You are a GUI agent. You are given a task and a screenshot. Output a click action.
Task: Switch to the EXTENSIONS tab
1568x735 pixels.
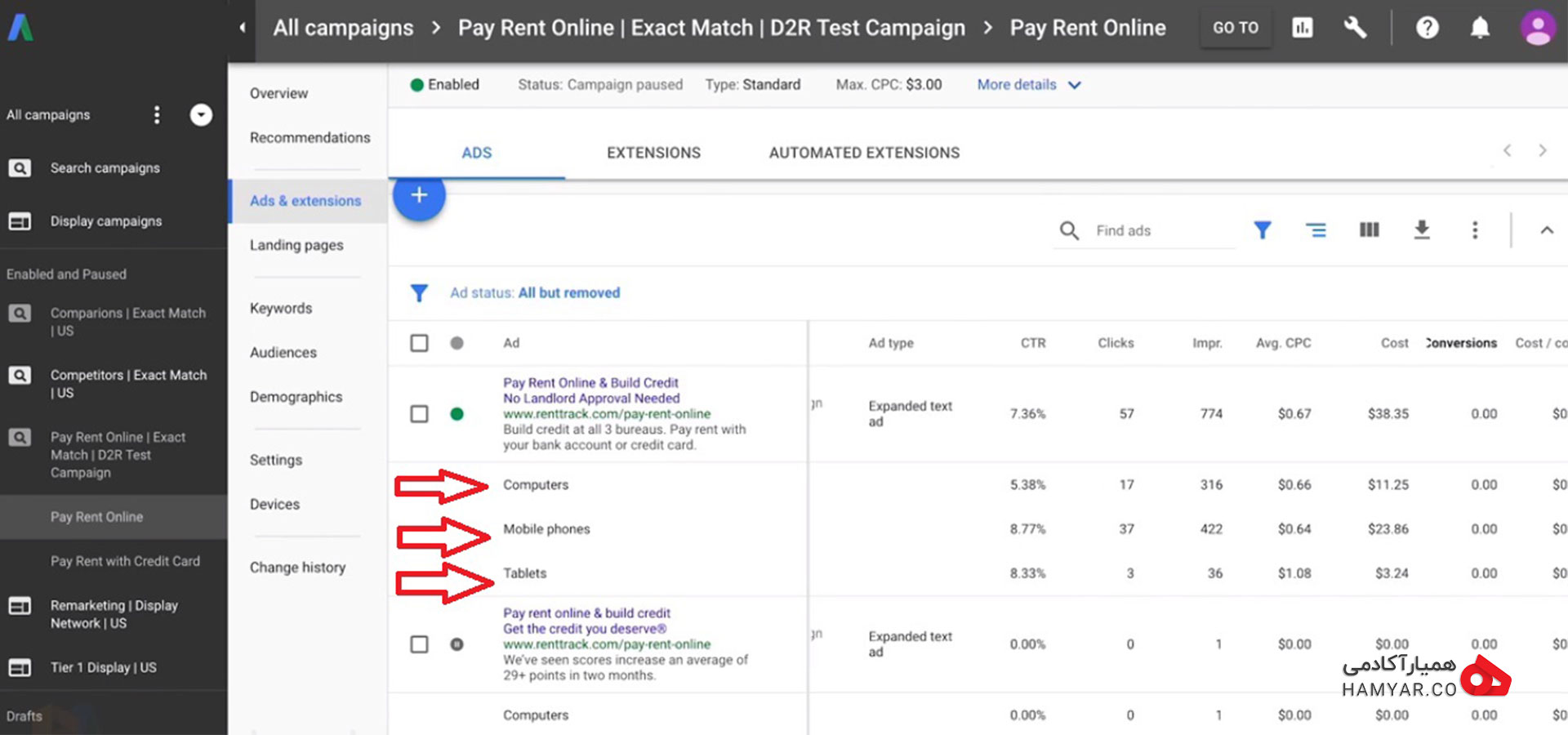coord(653,153)
